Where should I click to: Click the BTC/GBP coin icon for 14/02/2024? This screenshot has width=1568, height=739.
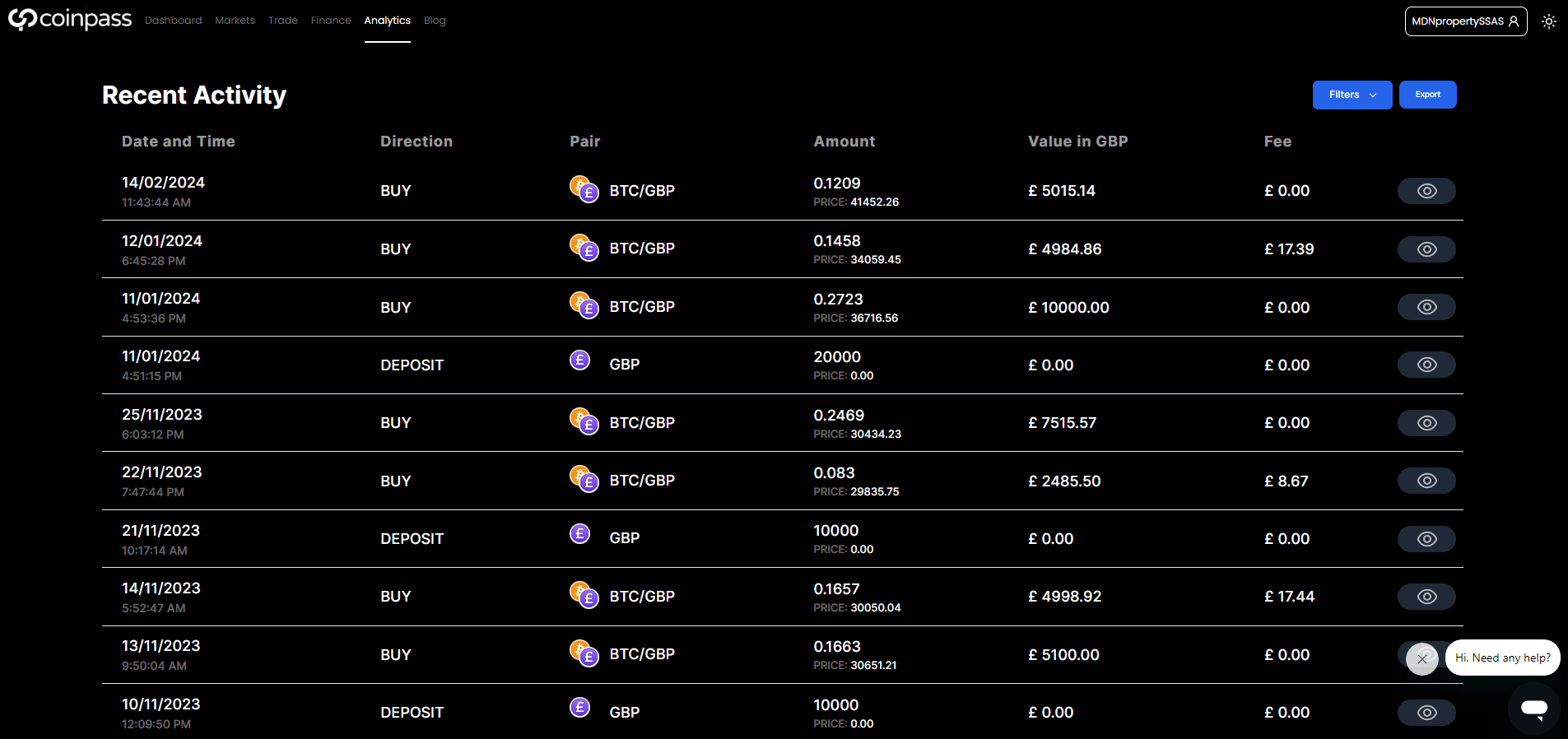click(x=584, y=189)
